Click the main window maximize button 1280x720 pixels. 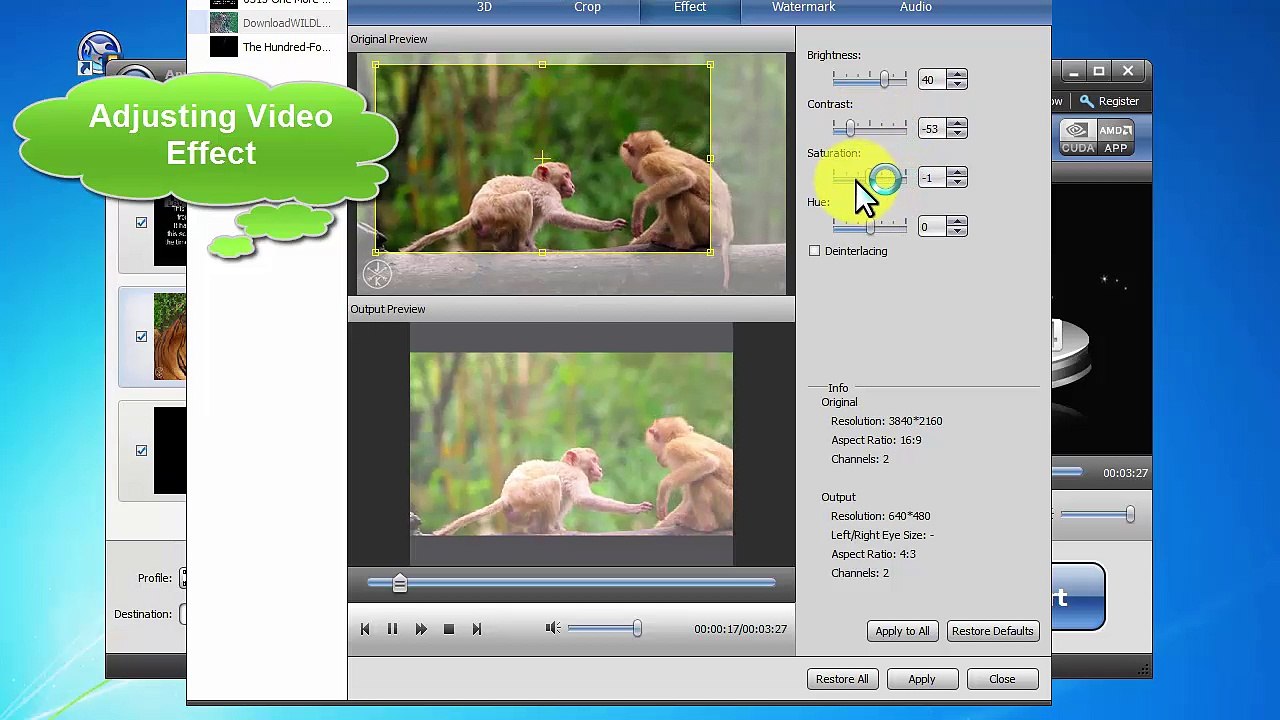pos(1099,71)
